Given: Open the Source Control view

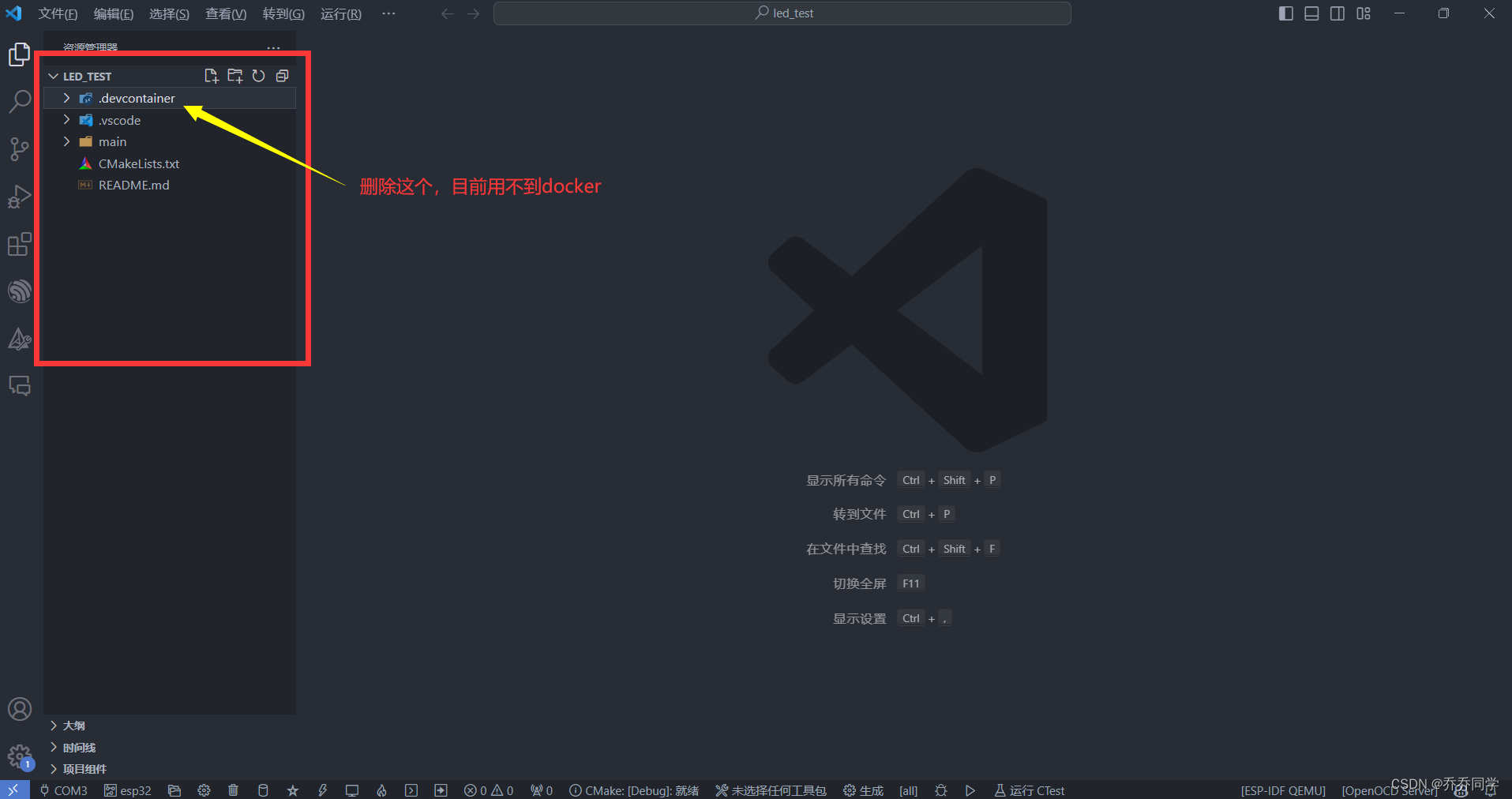Looking at the screenshot, I should [19, 149].
